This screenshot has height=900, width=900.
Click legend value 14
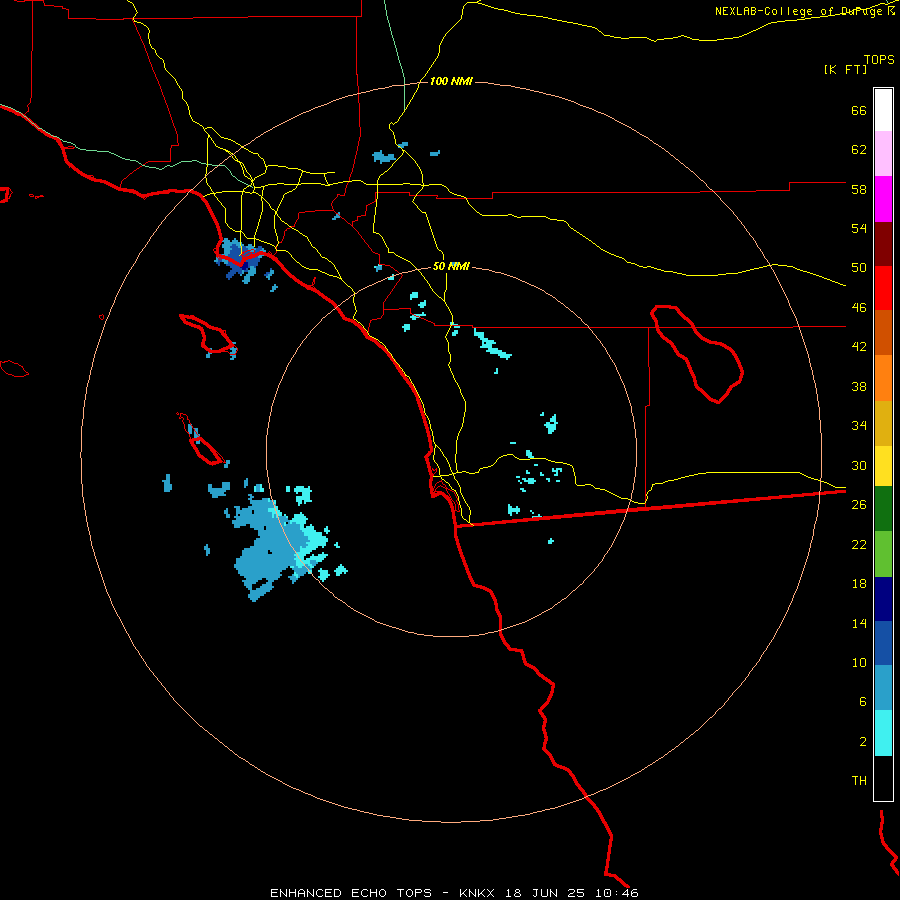click(x=859, y=623)
